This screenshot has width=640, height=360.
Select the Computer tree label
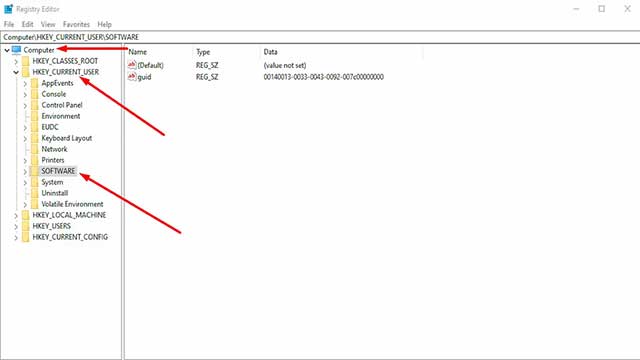[x=39, y=50]
